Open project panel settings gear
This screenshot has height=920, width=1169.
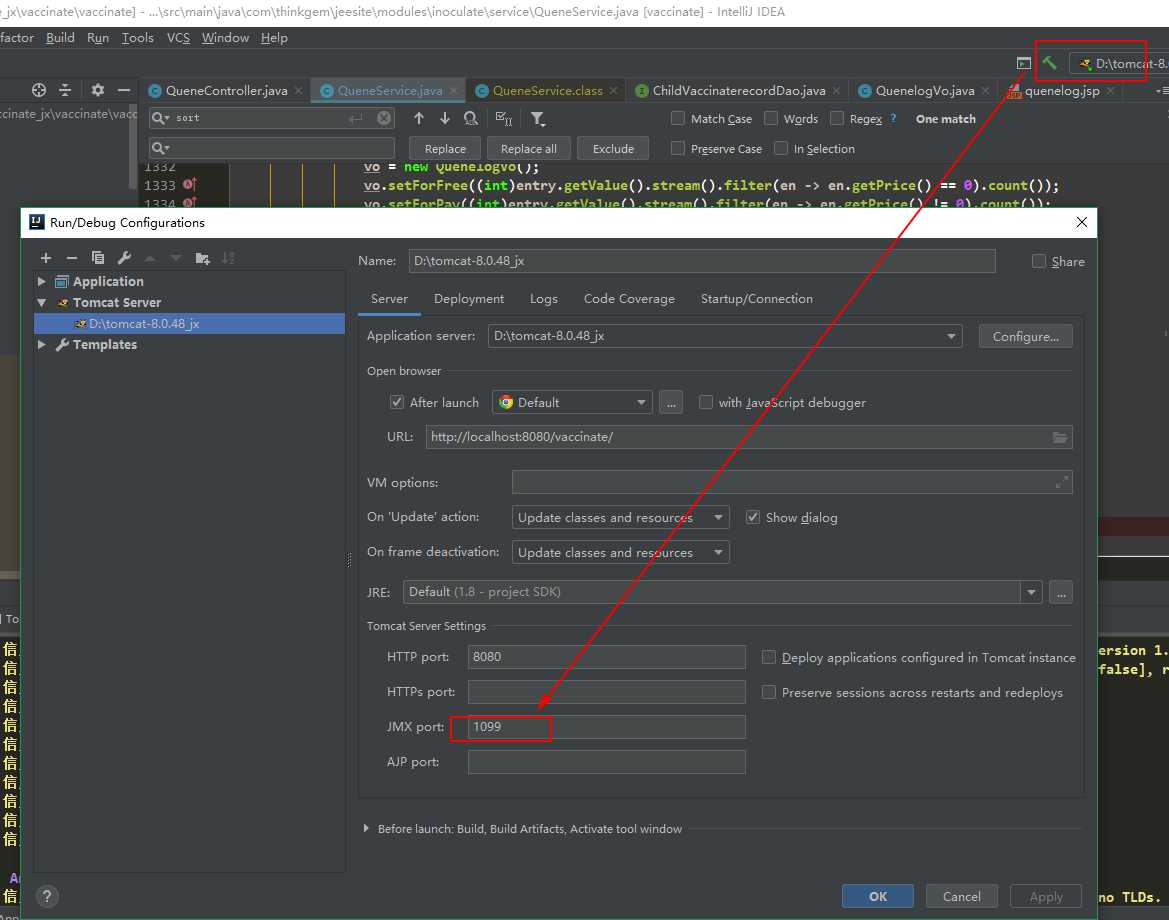[x=98, y=90]
